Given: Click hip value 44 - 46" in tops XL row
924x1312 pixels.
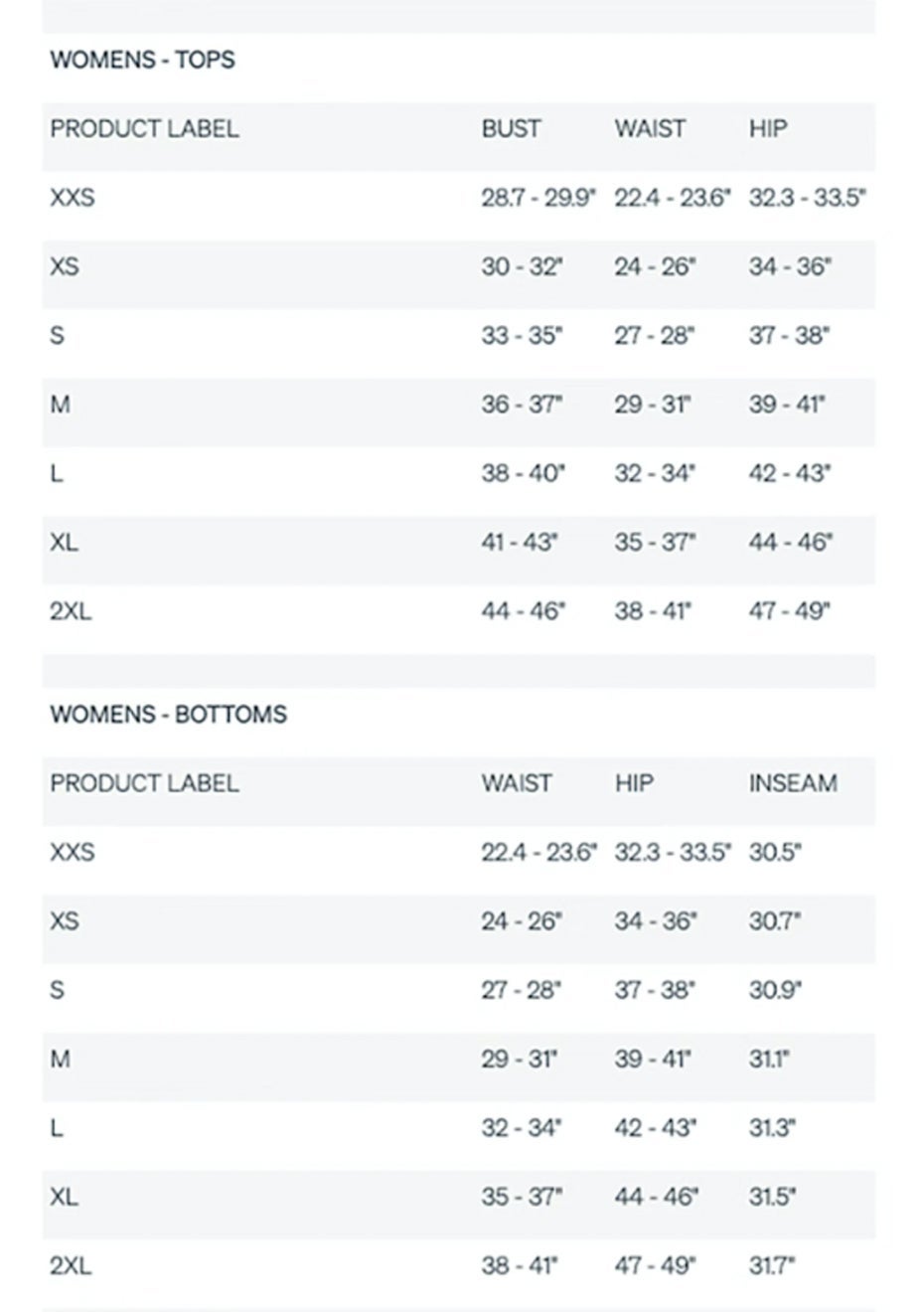Looking at the screenshot, I should tap(790, 543).
